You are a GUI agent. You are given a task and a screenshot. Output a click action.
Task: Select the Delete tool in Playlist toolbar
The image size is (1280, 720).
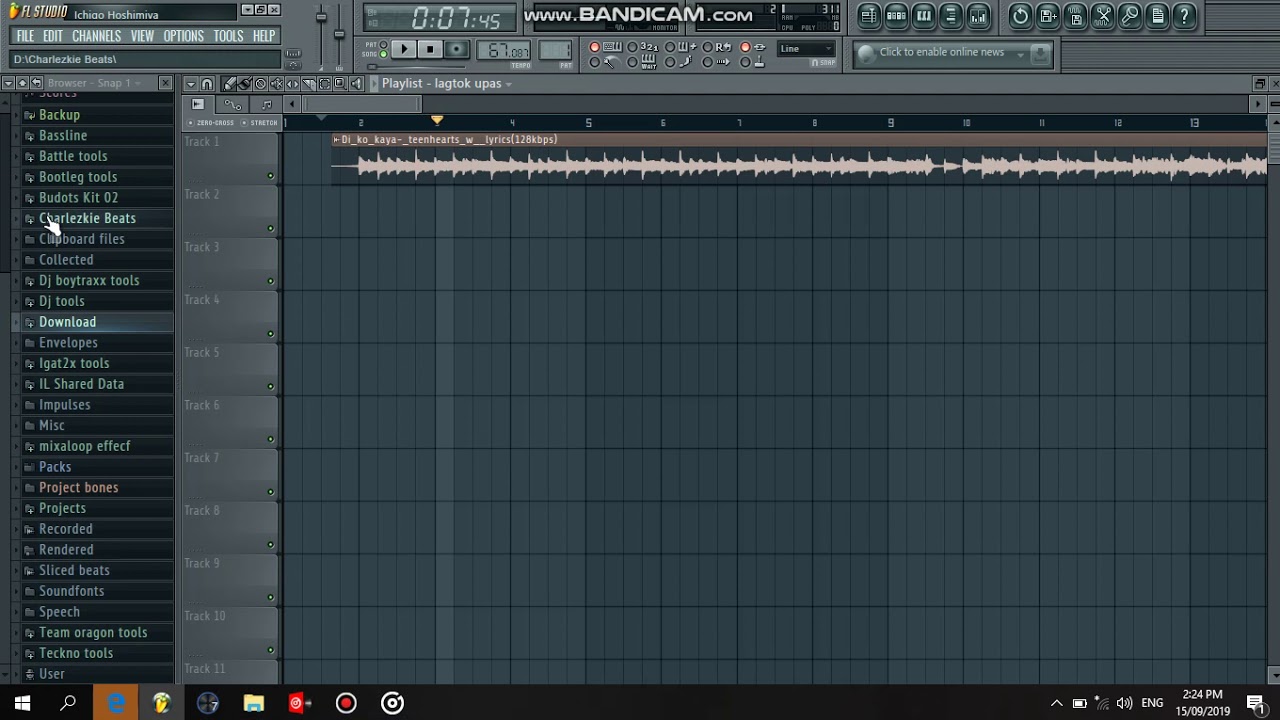pyautogui.click(x=260, y=83)
